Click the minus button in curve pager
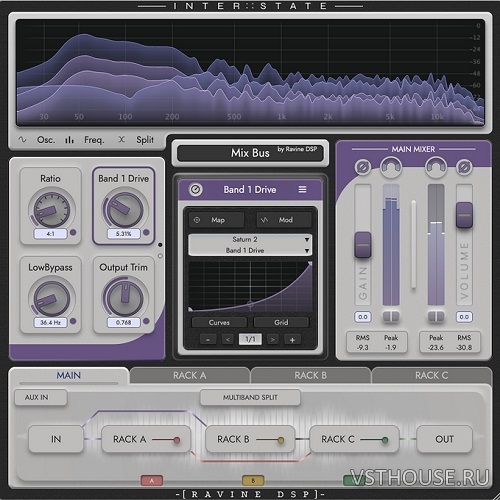 pyautogui.click(x=208, y=340)
